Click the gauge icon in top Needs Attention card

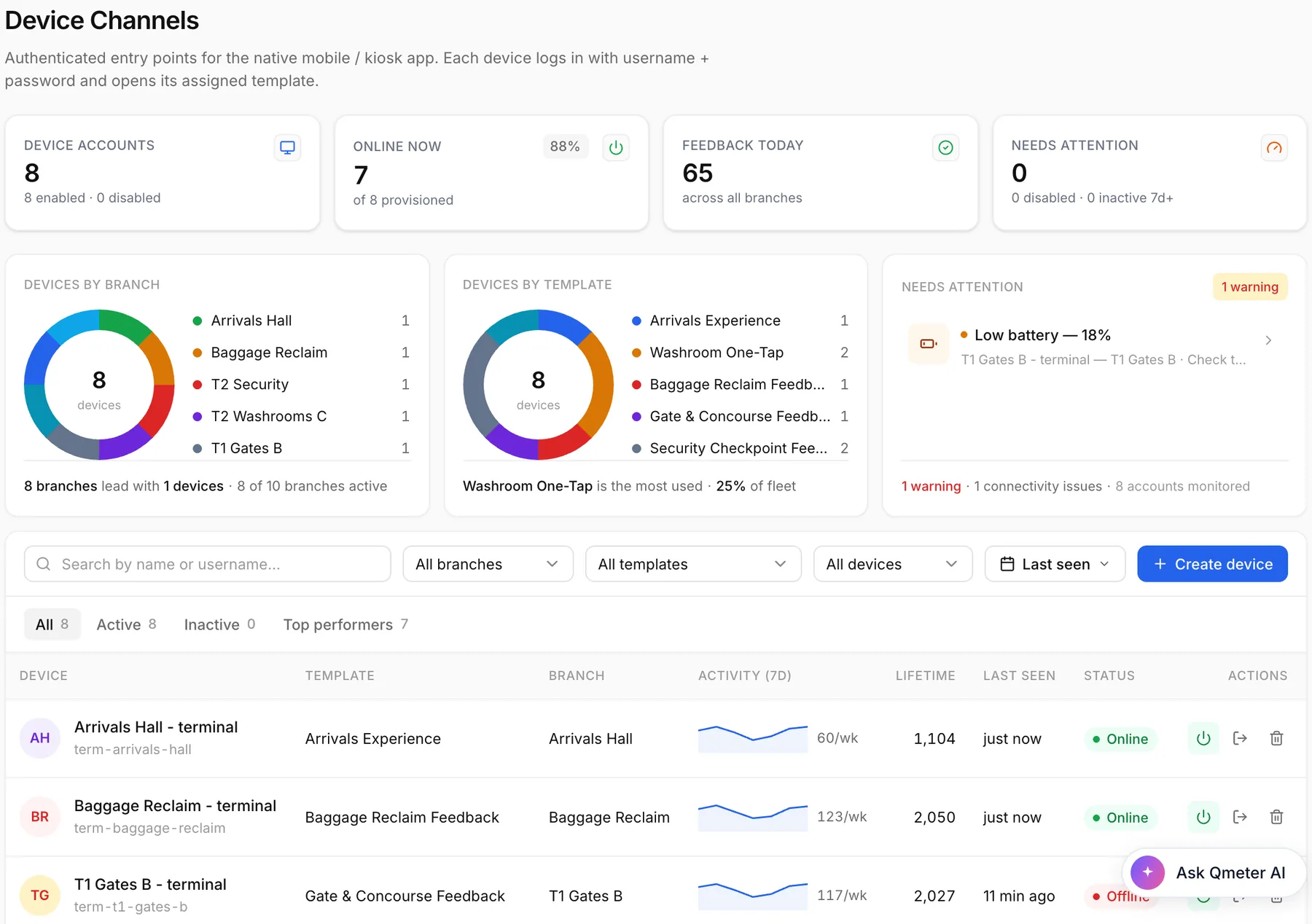[x=1274, y=147]
